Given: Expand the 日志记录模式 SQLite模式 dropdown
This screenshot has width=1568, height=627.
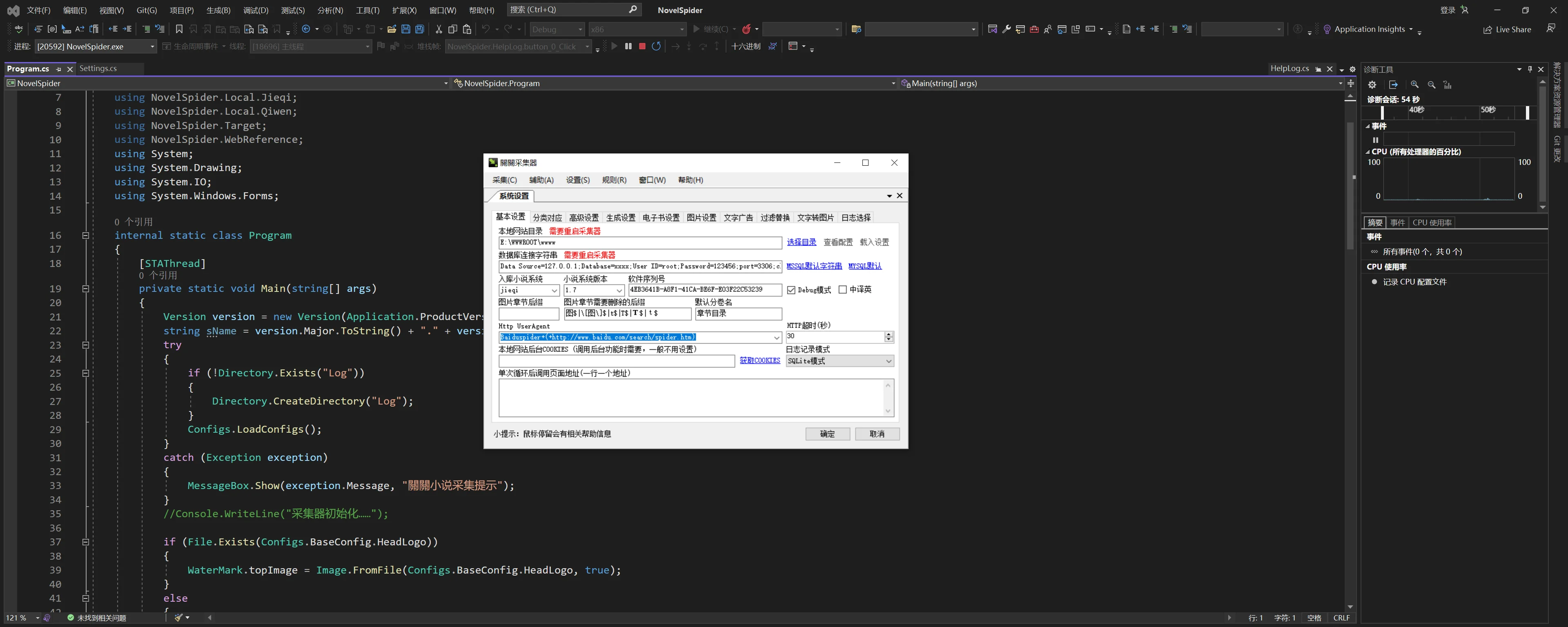Looking at the screenshot, I should (888, 362).
